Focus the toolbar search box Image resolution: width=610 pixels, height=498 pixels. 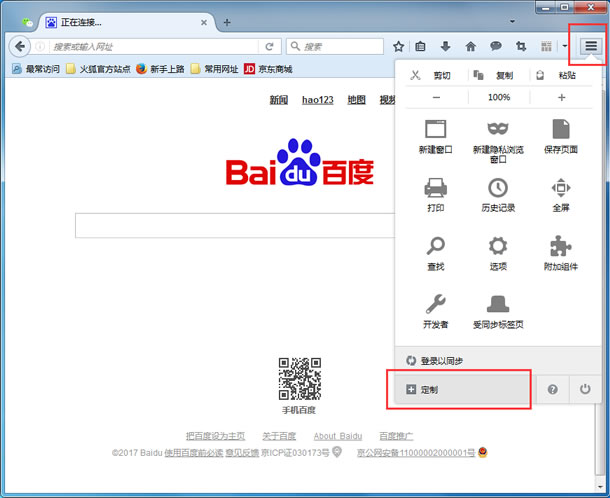335,47
